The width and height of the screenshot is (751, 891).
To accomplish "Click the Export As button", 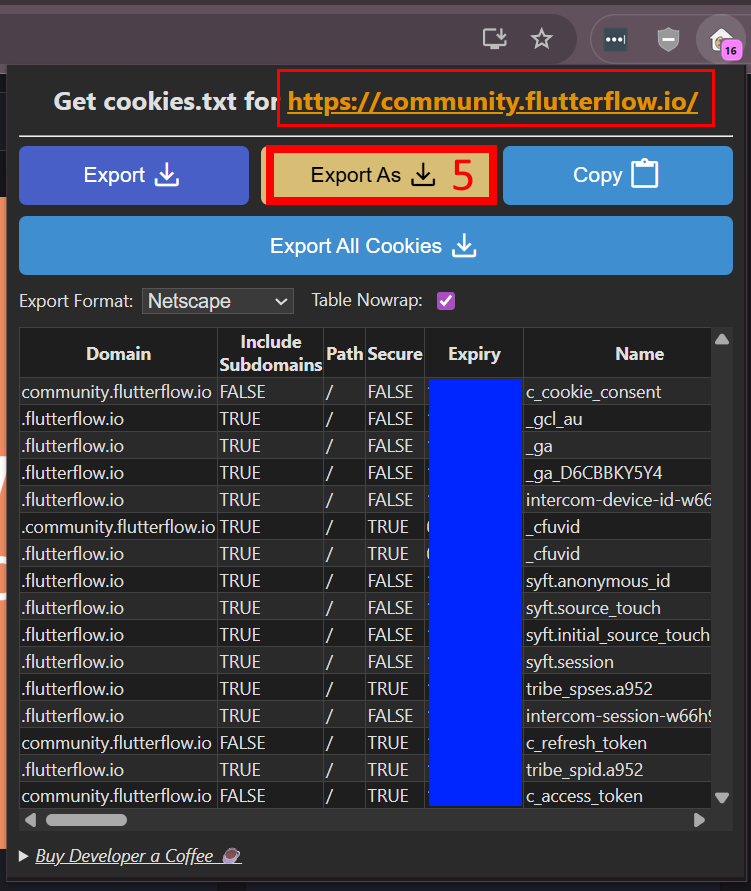I will (x=379, y=175).
